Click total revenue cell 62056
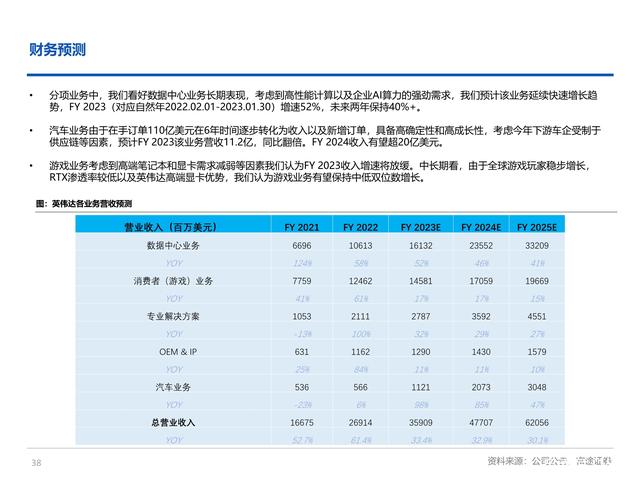This screenshot has height=480, width=640. pos(537,423)
